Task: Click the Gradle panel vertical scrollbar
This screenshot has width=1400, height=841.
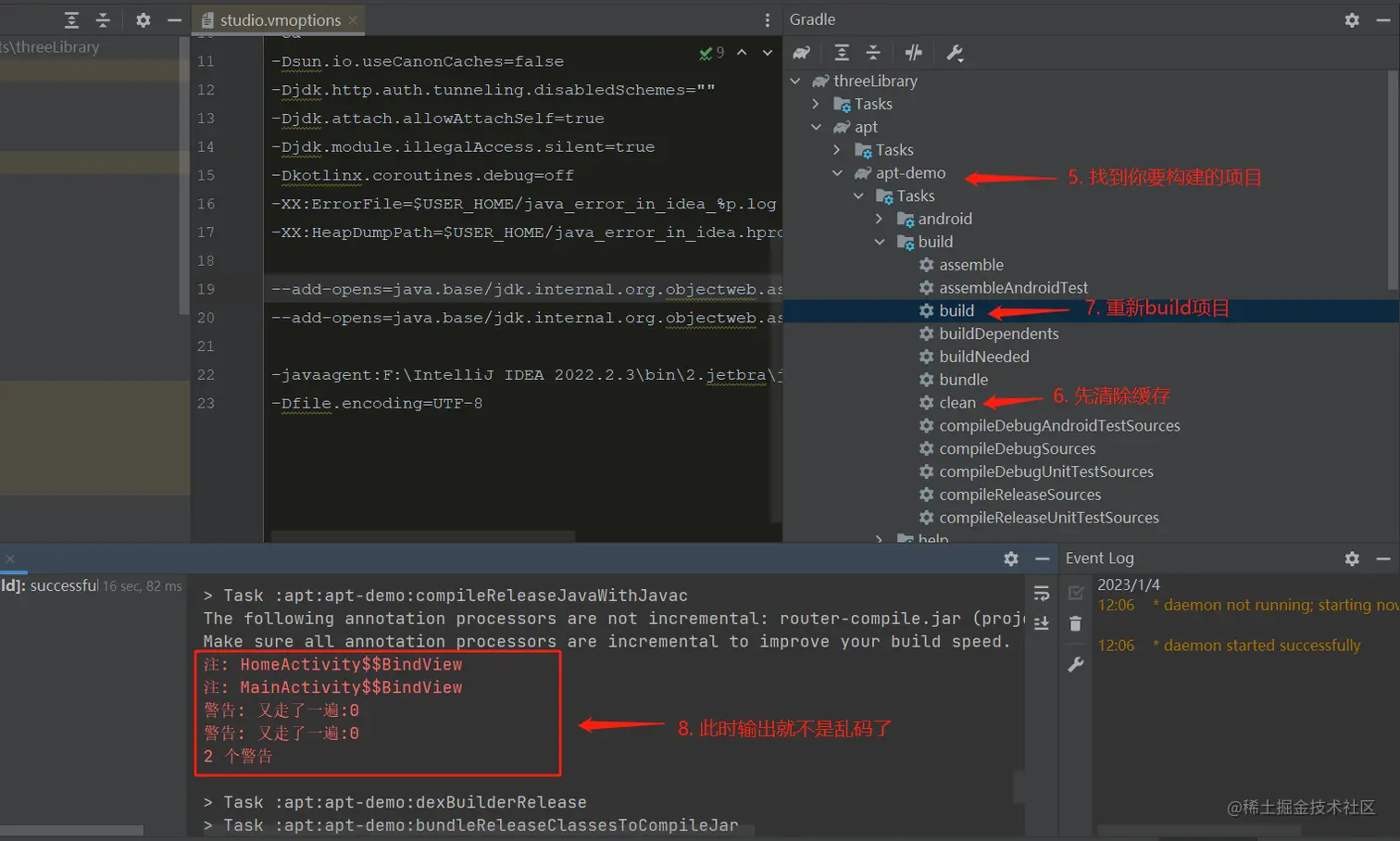Action: click(x=1394, y=180)
